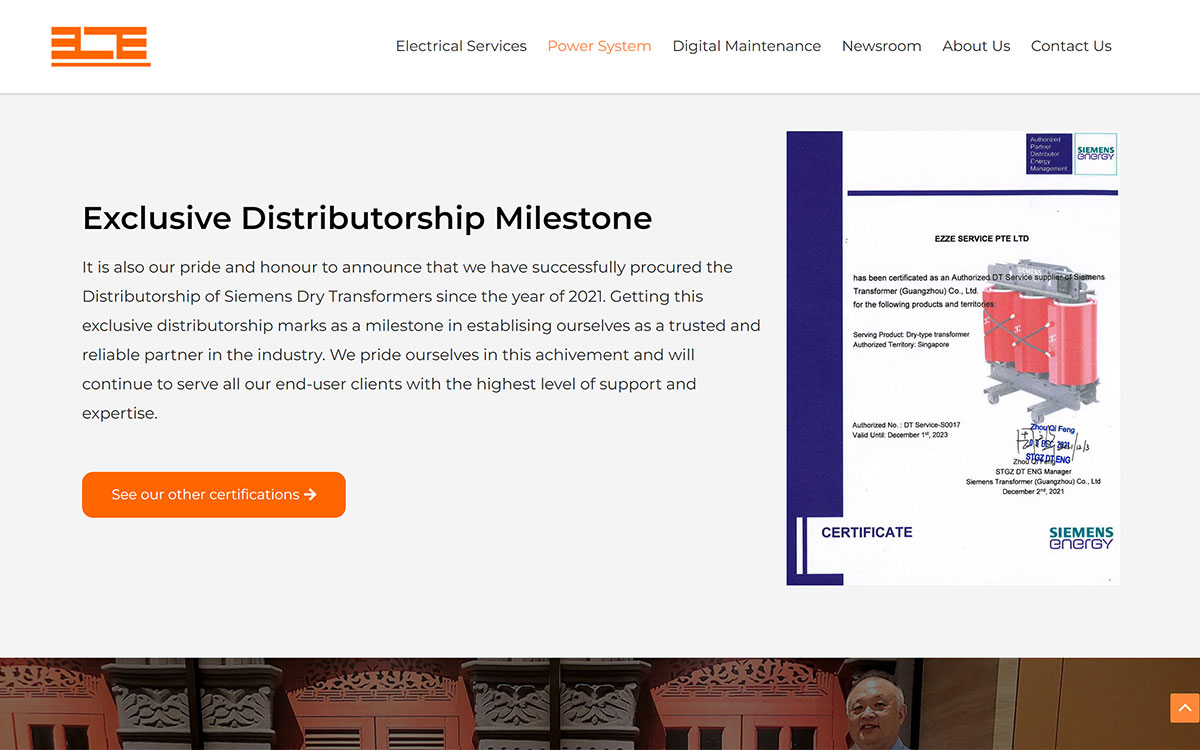Navigate to About Us
Image resolution: width=1200 pixels, height=750 pixels.
pos(976,46)
